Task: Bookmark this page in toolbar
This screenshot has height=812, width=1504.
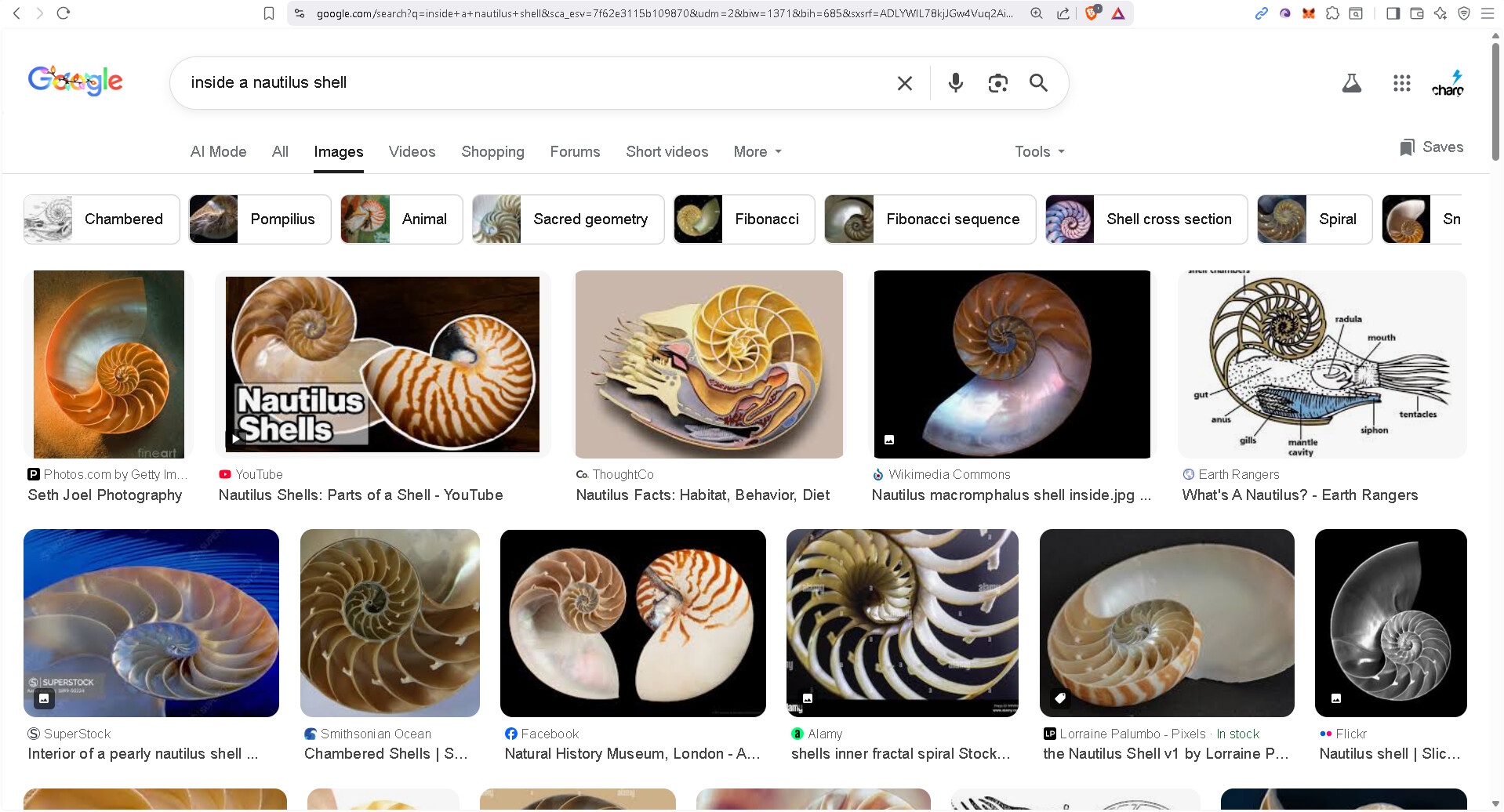Action: [x=269, y=13]
